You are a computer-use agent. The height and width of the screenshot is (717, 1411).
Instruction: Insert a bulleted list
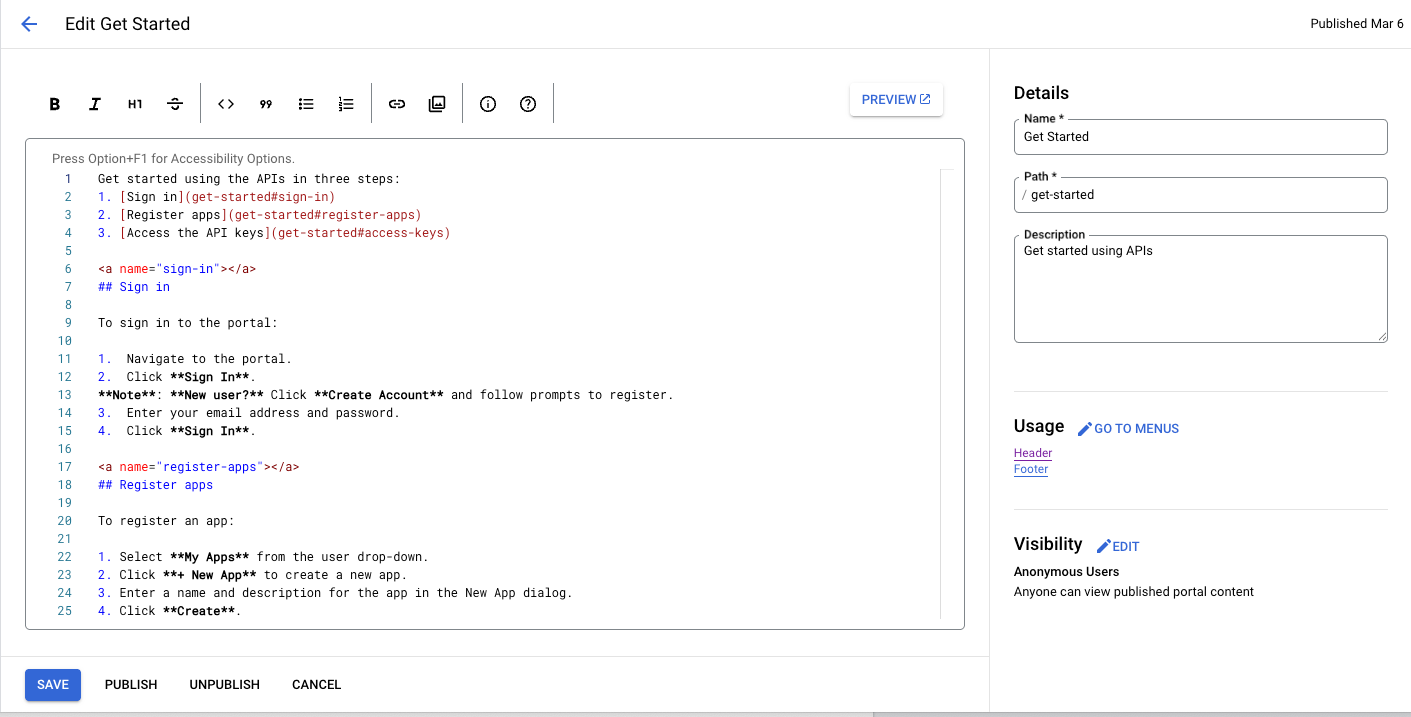click(306, 104)
